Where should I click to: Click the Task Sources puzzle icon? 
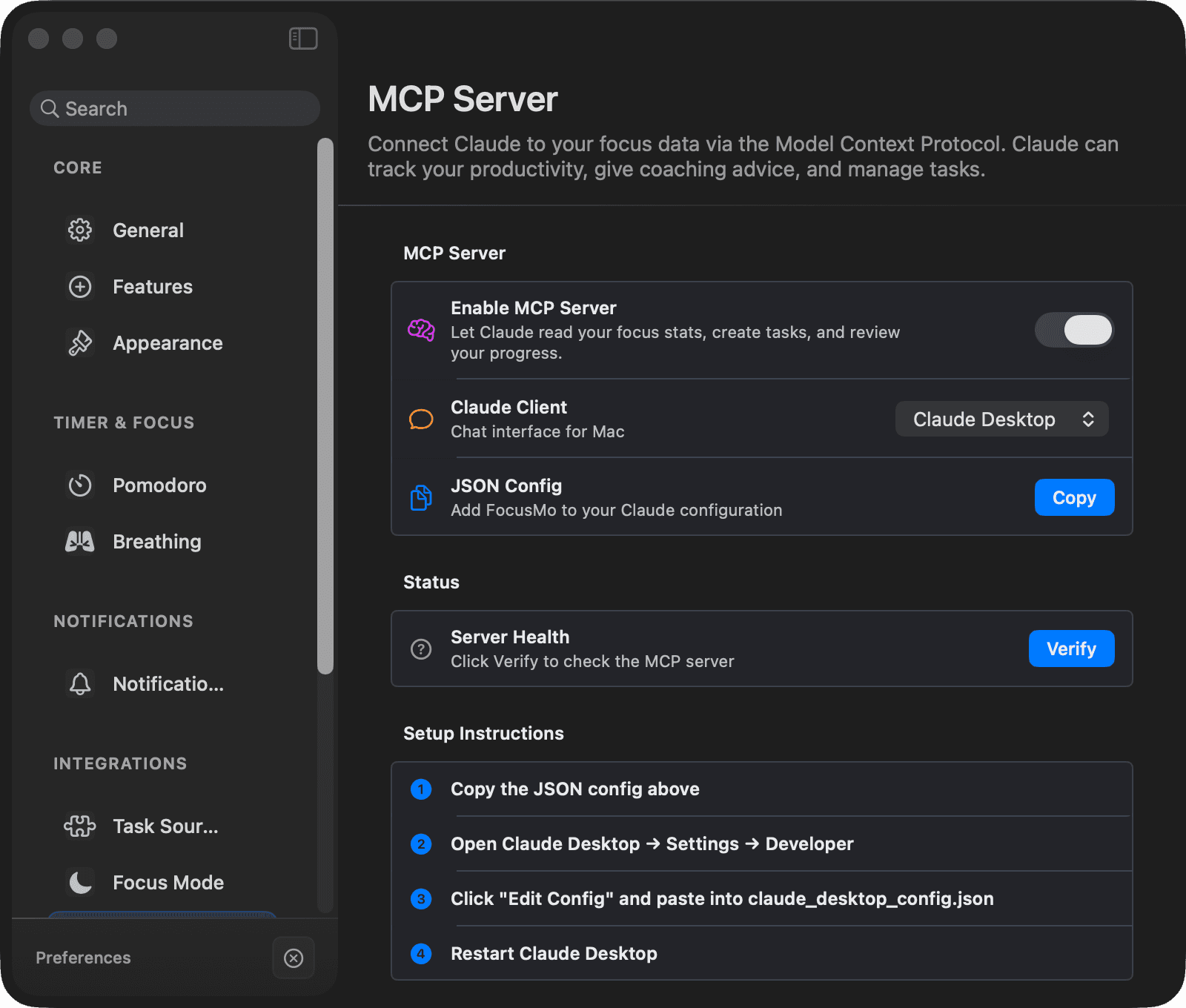click(80, 826)
